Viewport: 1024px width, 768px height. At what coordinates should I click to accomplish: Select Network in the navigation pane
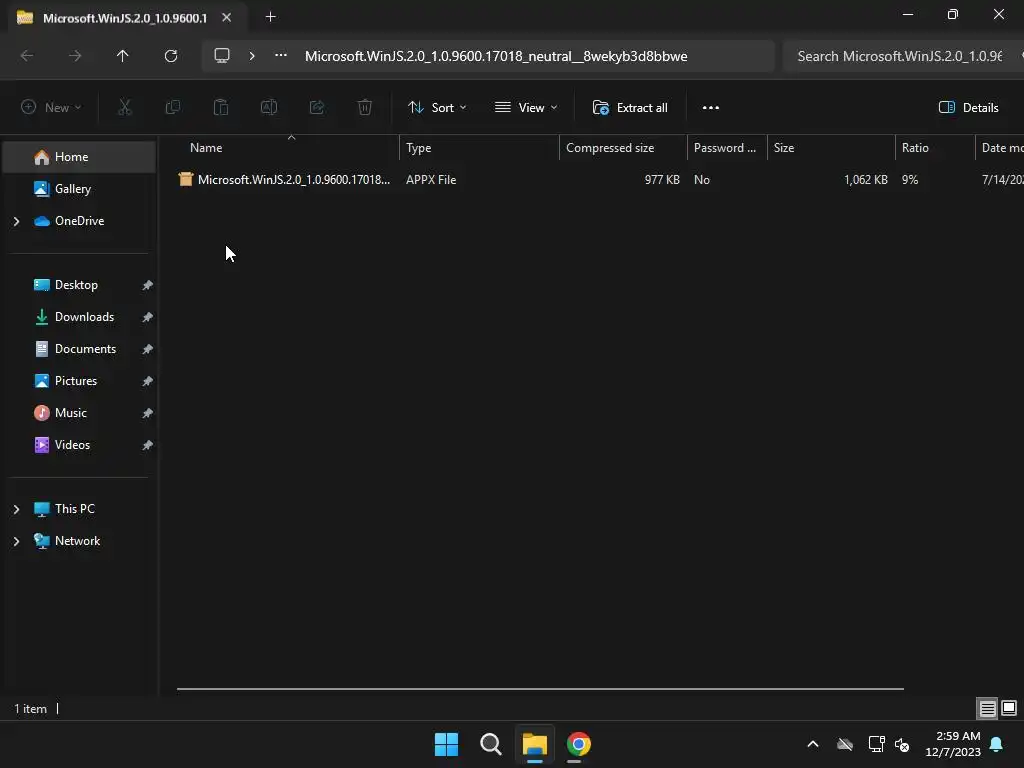[78, 541]
